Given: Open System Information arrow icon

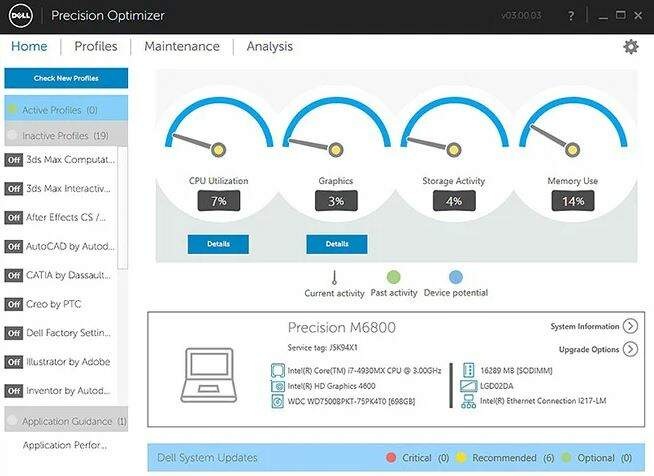Looking at the screenshot, I should (630, 326).
